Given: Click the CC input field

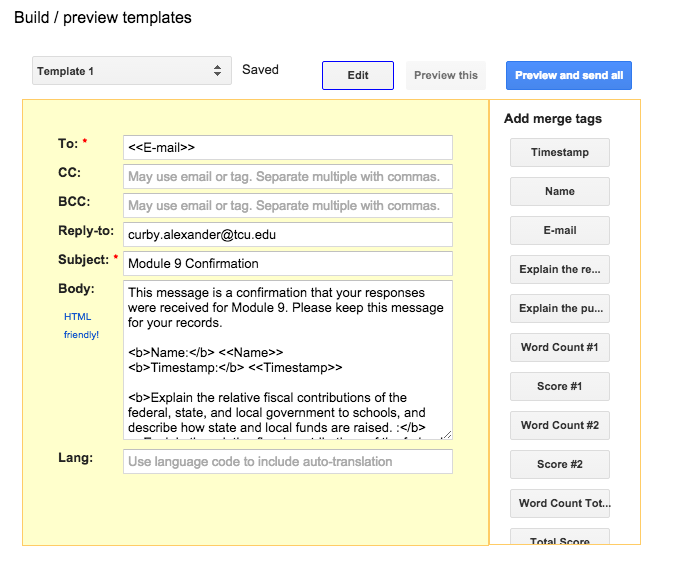Looking at the screenshot, I should 288,176.
